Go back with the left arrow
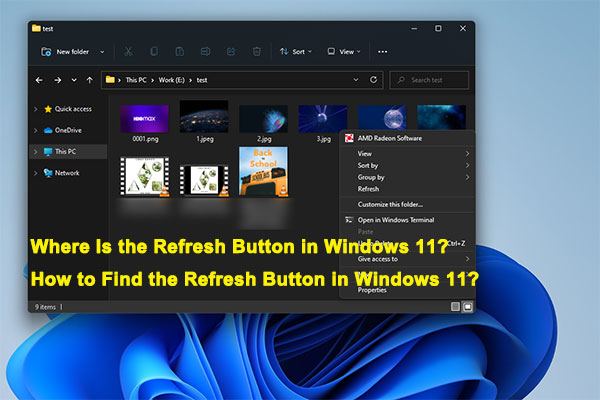The image size is (600, 400). pyautogui.click(x=39, y=80)
